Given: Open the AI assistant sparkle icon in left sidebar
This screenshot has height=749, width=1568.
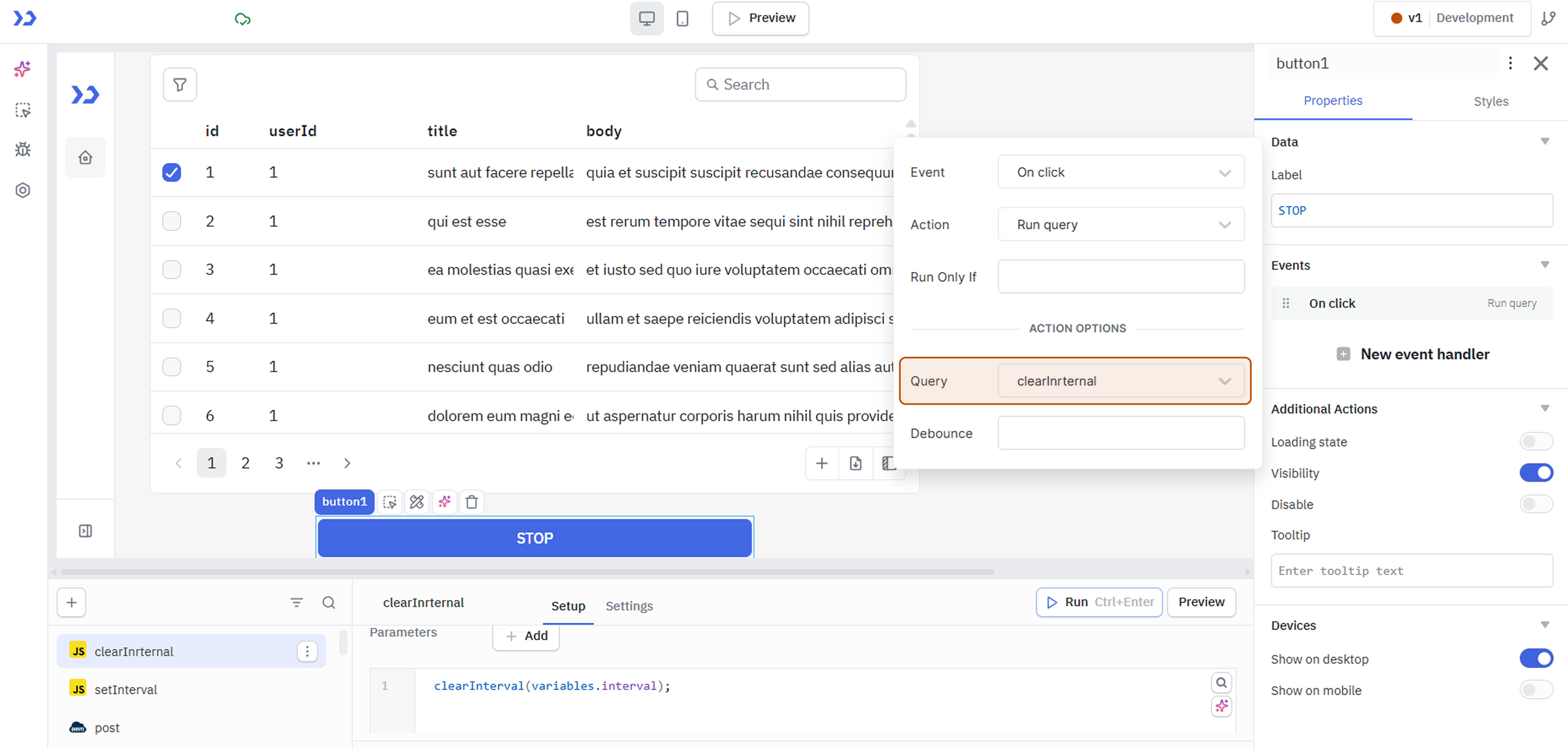Looking at the screenshot, I should [23, 69].
